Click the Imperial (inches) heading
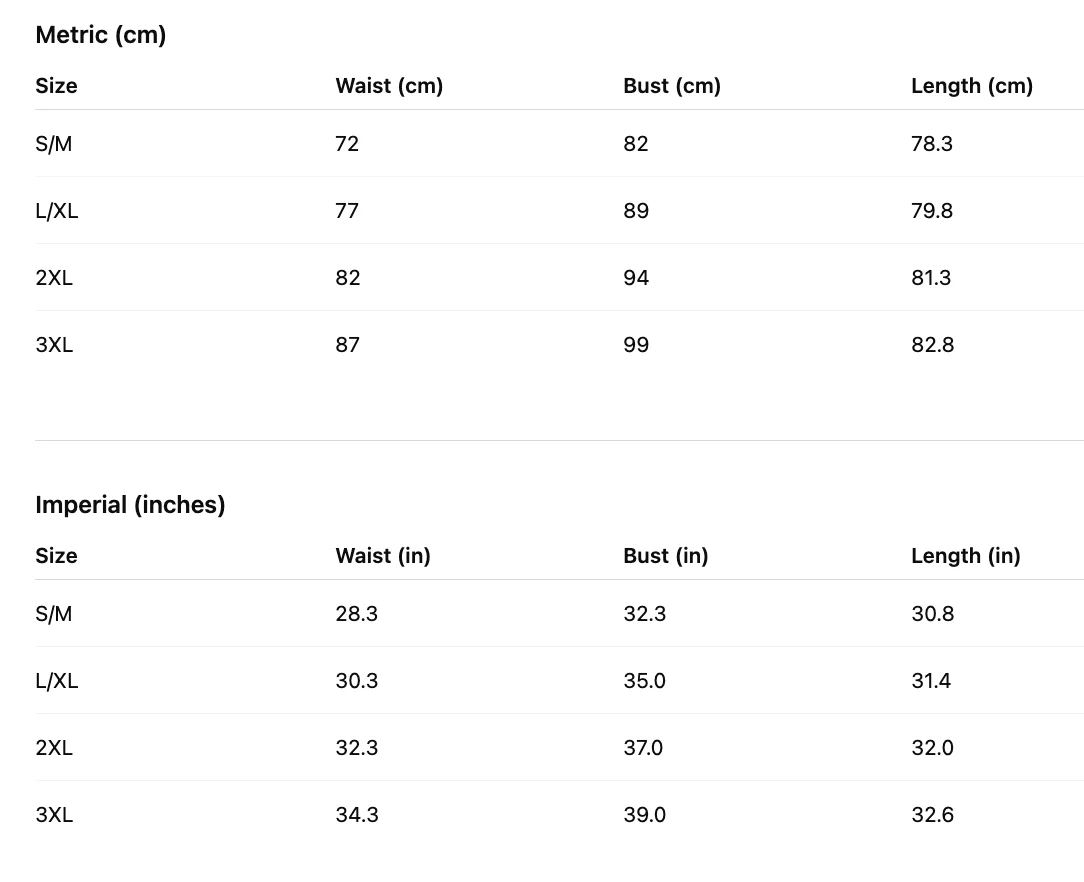1084x882 pixels. click(130, 505)
